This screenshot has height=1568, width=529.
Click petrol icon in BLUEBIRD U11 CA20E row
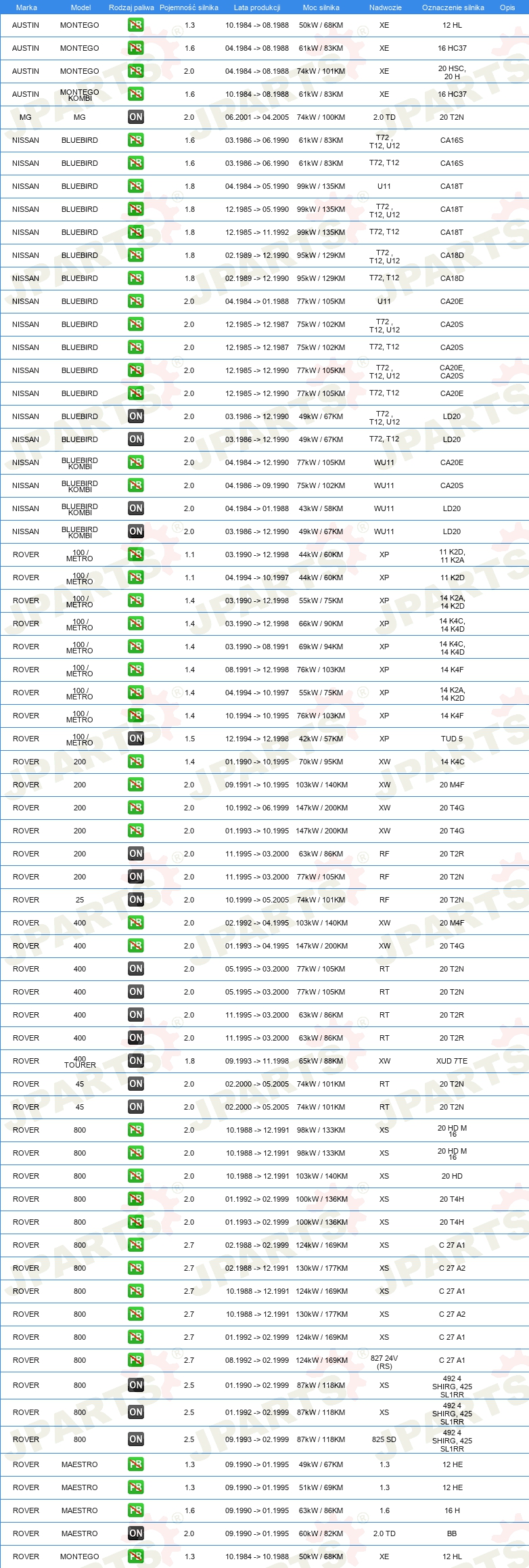click(x=136, y=301)
